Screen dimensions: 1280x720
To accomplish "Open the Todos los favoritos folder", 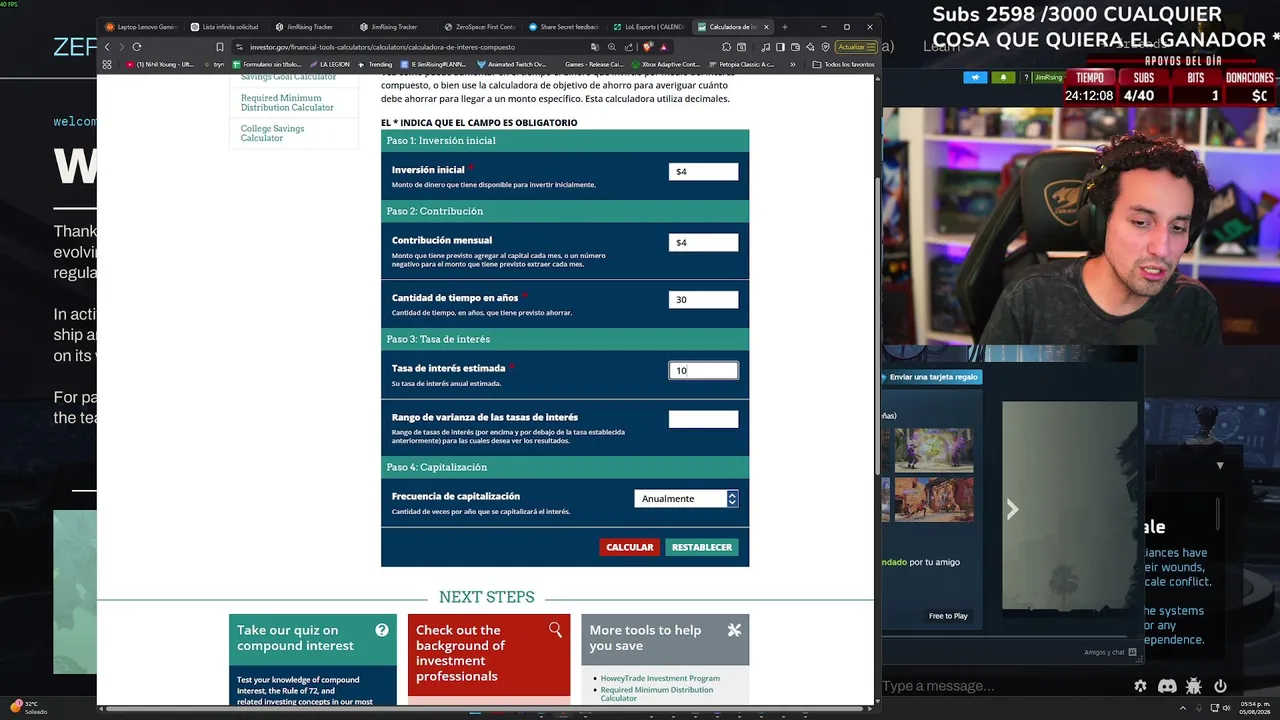I will (x=843, y=64).
